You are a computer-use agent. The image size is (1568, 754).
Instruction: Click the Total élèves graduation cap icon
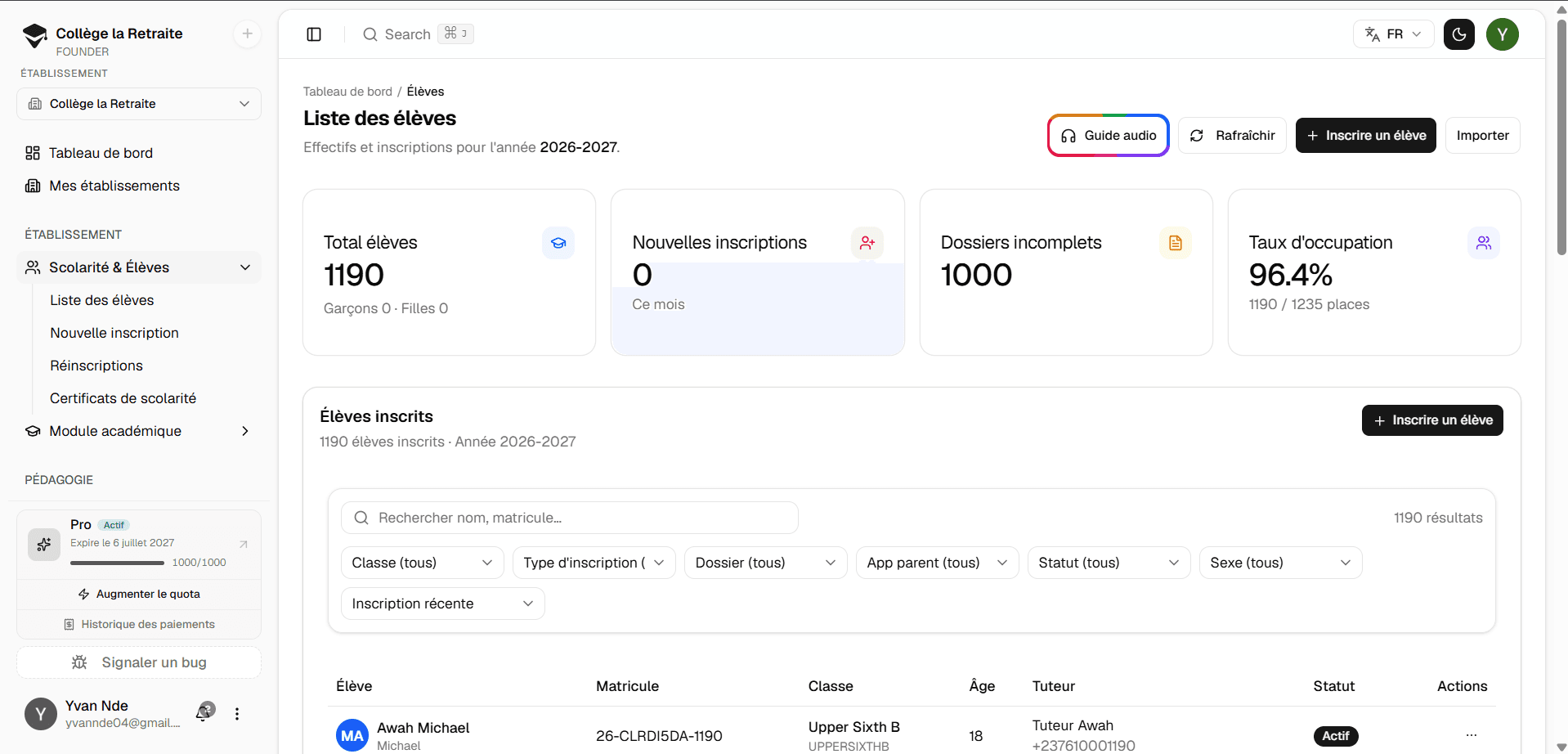pyautogui.click(x=558, y=243)
